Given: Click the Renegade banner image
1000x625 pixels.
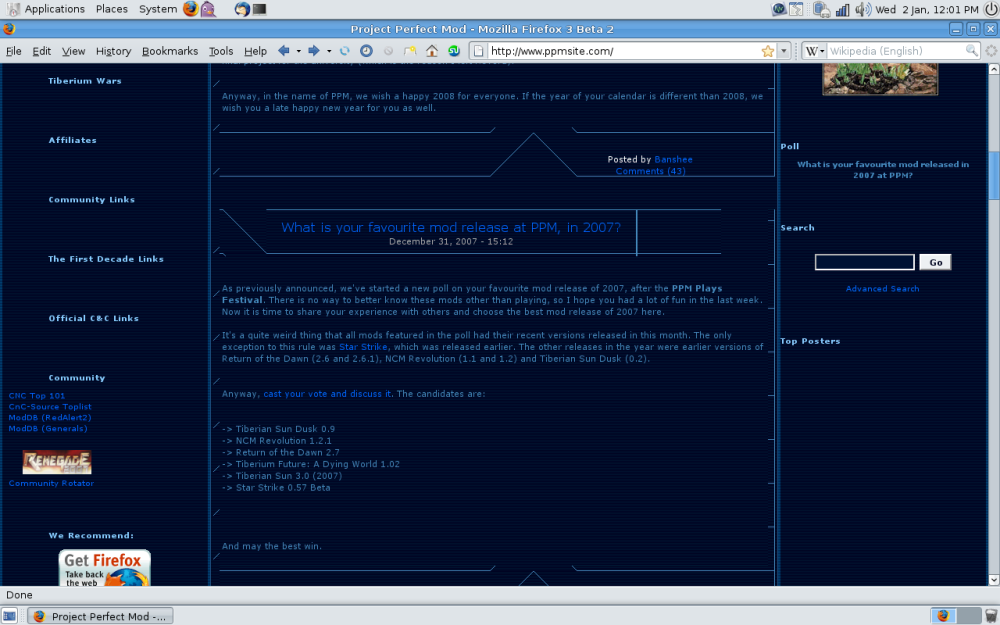Looking at the screenshot, I should pyautogui.click(x=57, y=462).
